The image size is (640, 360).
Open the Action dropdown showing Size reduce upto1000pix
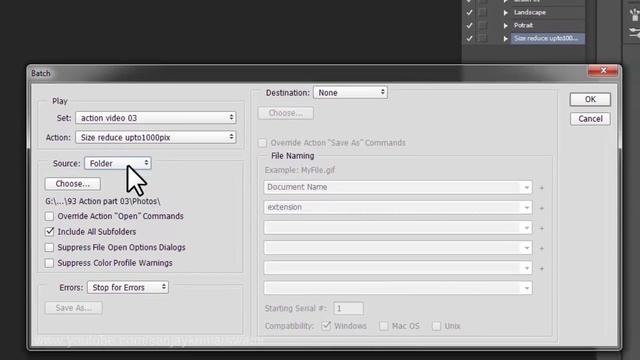156,138
